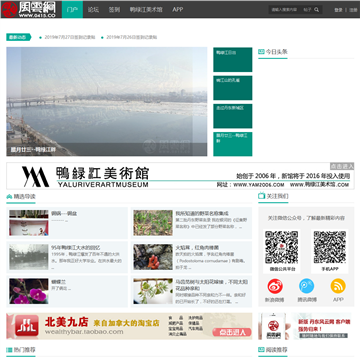
Task: Click the 登录 login link
Action: 338,10
